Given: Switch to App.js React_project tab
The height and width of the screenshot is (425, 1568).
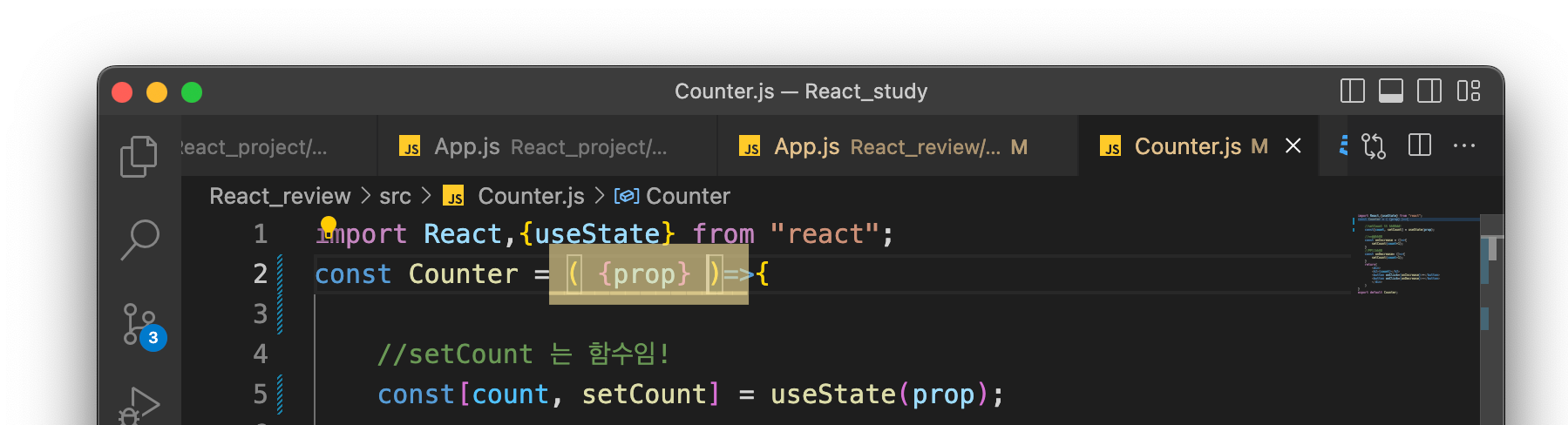Looking at the screenshot, I should tap(547, 146).
